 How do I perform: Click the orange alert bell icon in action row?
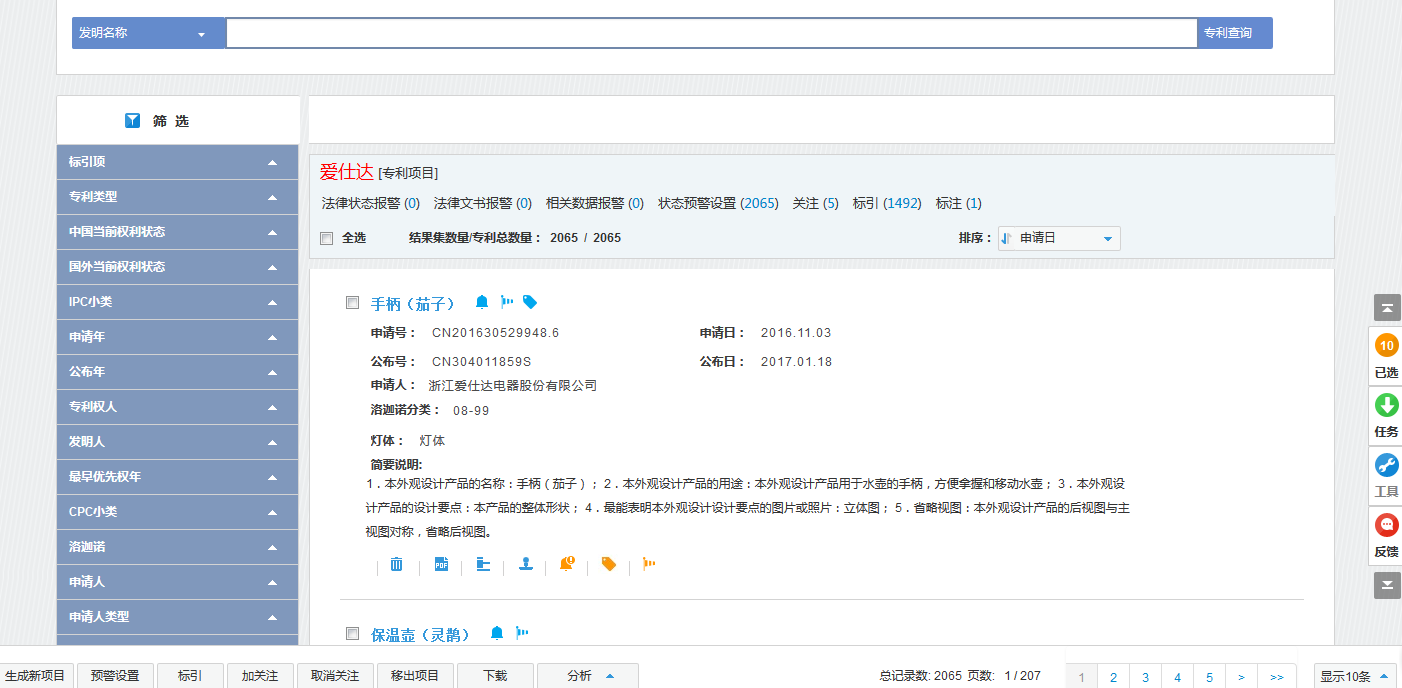click(x=567, y=564)
